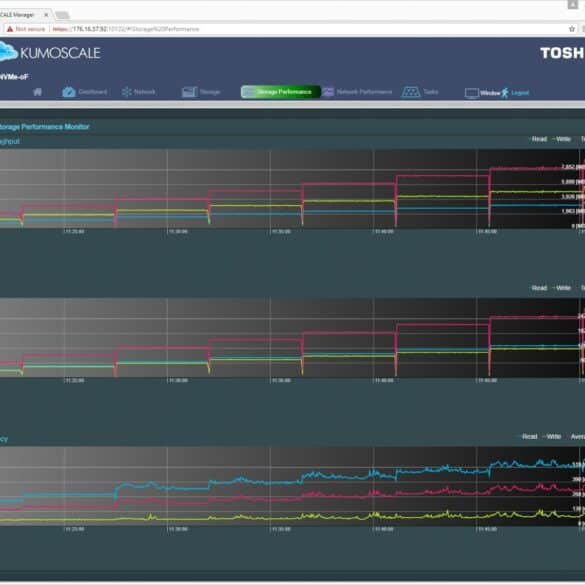
Task: Toggle Write series in Latency legend
Action: coord(552,437)
